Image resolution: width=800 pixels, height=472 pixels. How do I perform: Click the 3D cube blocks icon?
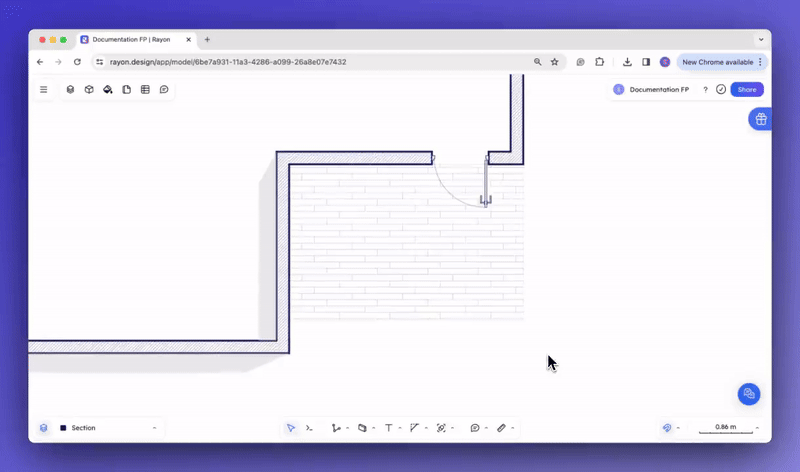pyautogui.click(x=89, y=90)
